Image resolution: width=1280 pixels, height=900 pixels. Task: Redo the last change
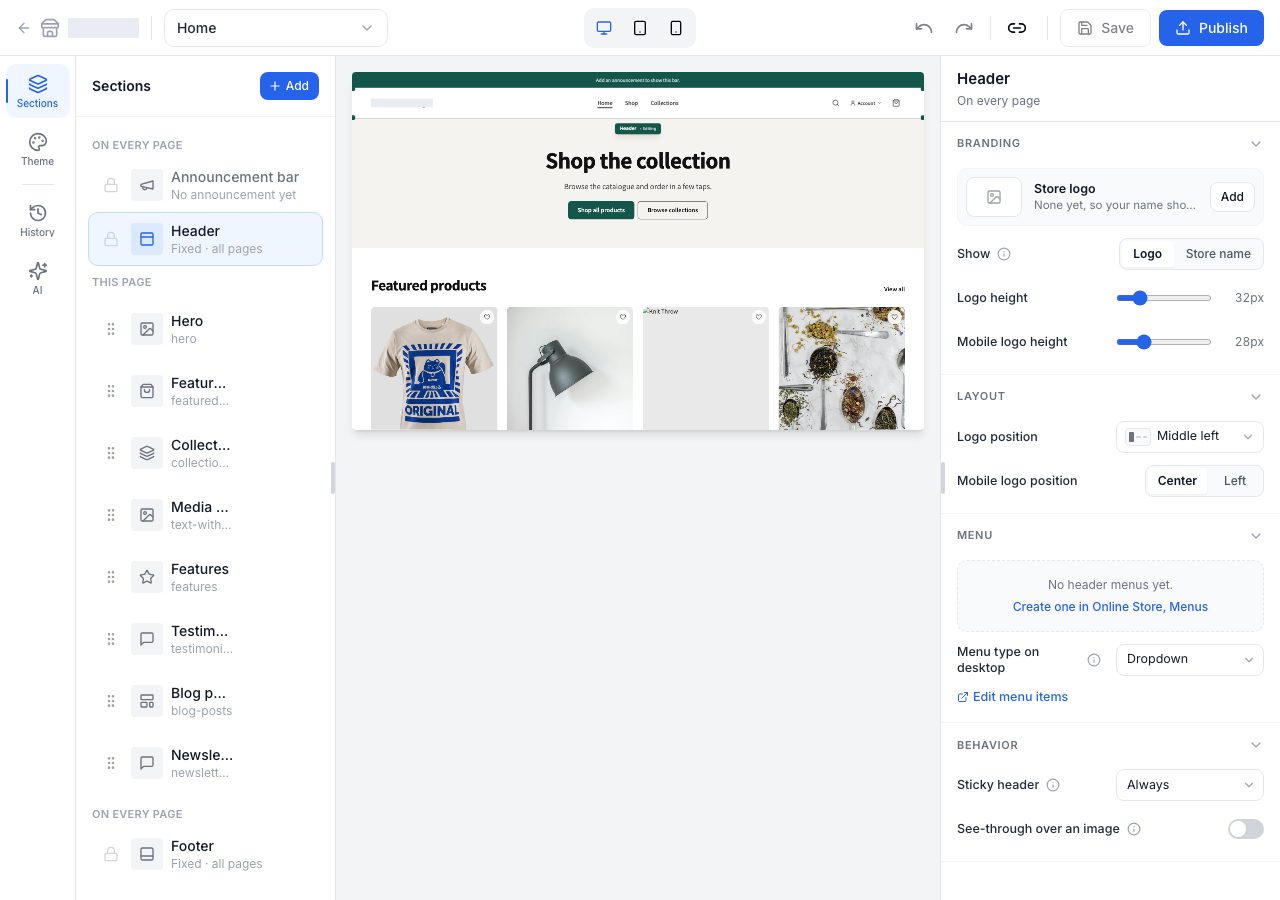[x=964, y=28]
